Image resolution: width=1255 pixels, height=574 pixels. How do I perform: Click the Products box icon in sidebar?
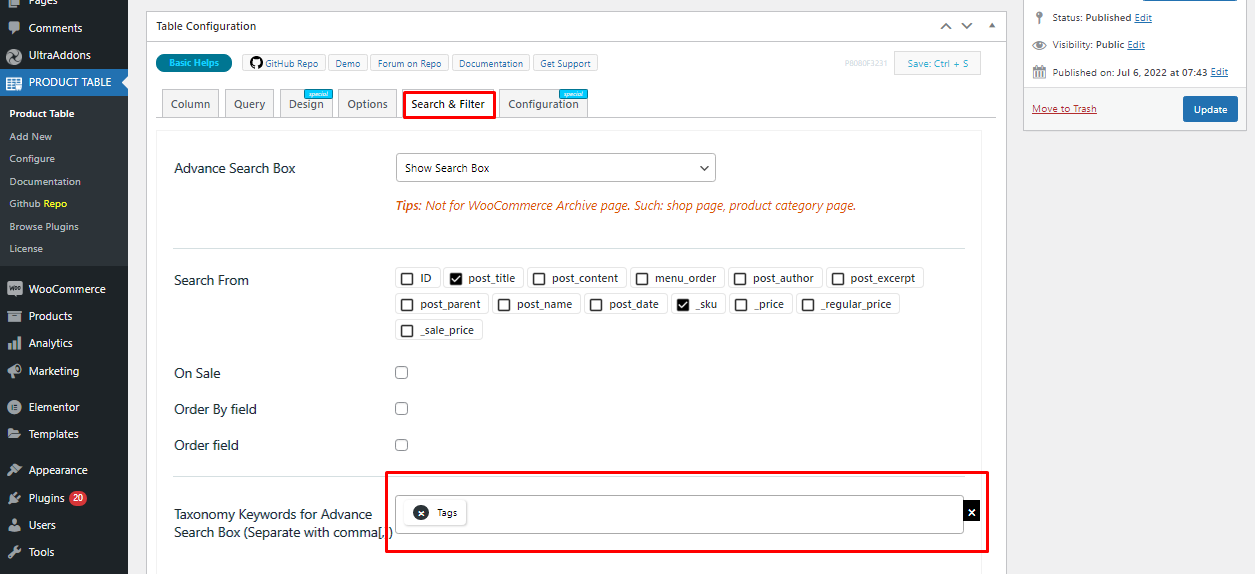(14, 316)
